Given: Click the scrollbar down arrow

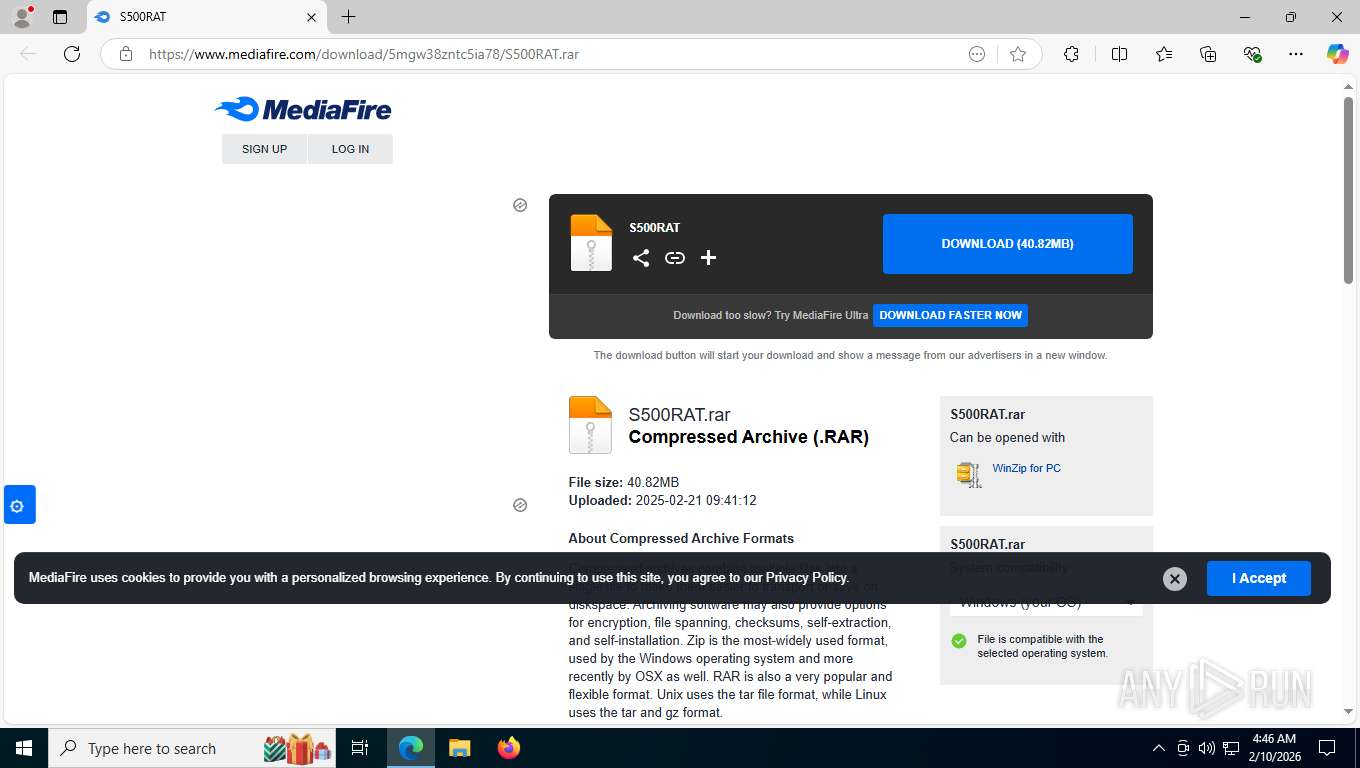Looking at the screenshot, I should click(1348, 712).
